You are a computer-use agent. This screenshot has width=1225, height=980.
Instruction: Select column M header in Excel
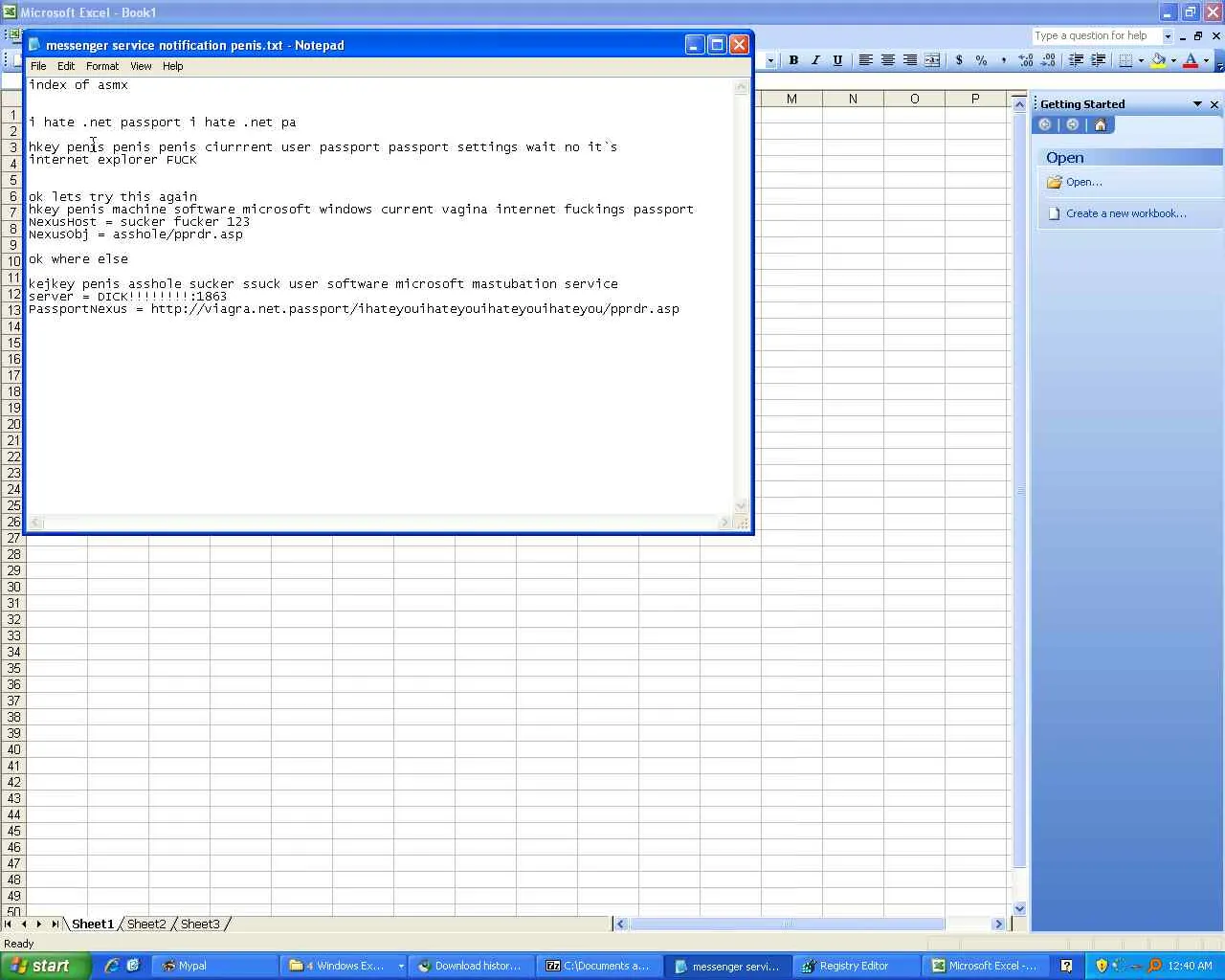pos(791,99)
